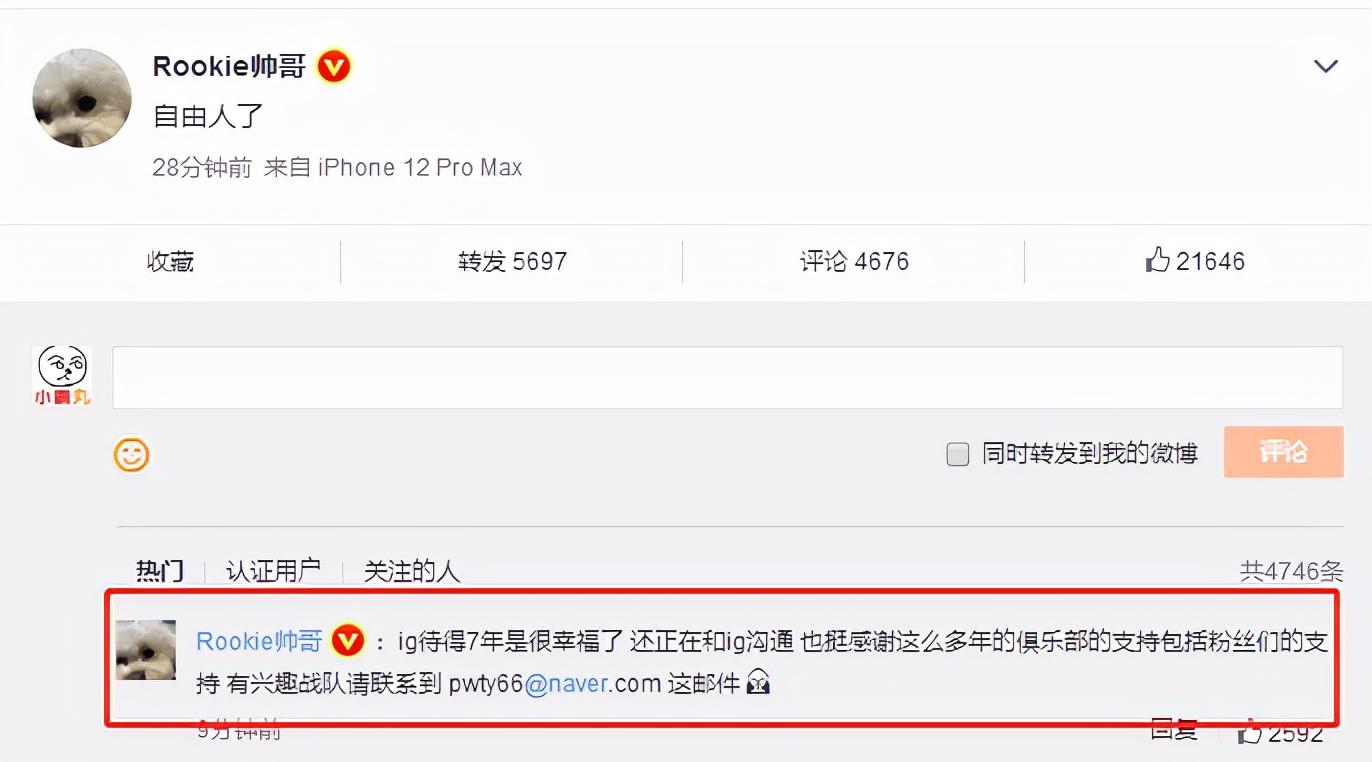
Task: Open 转发 5697 to repost
Action: click(x=512, y=262)
